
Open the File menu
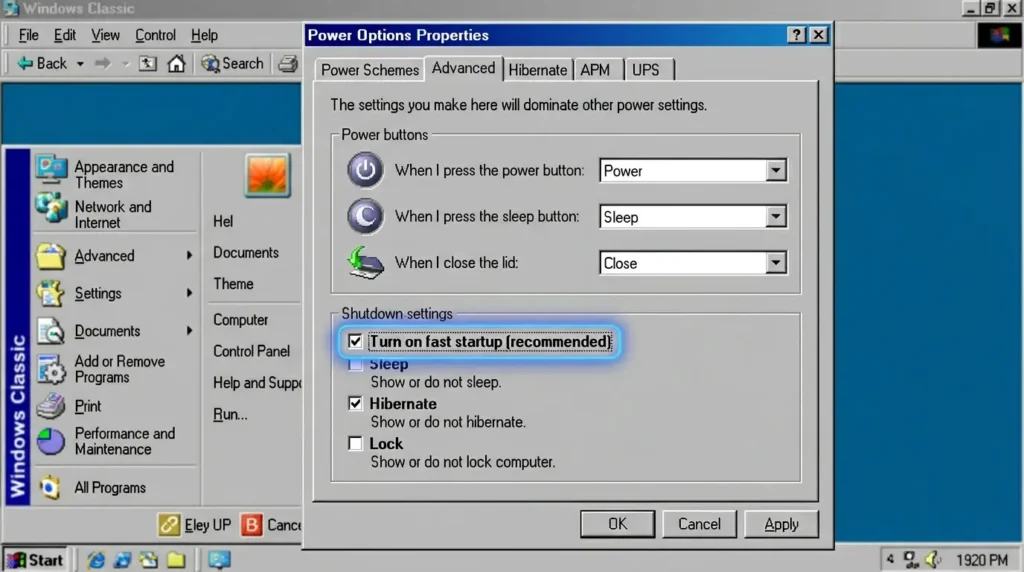point(28,35)
